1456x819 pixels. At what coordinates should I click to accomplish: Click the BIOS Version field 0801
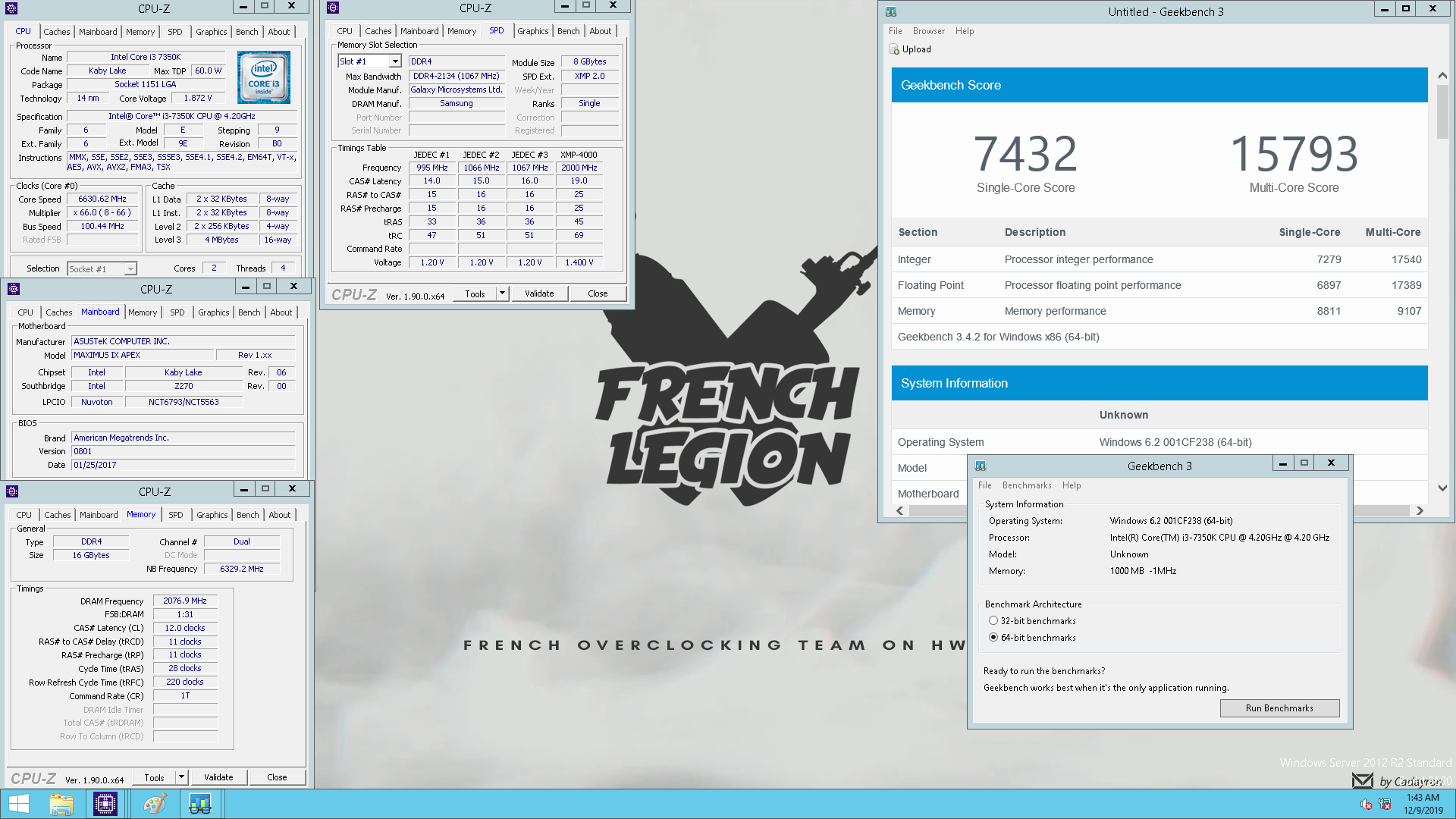(x=183, y=451)
